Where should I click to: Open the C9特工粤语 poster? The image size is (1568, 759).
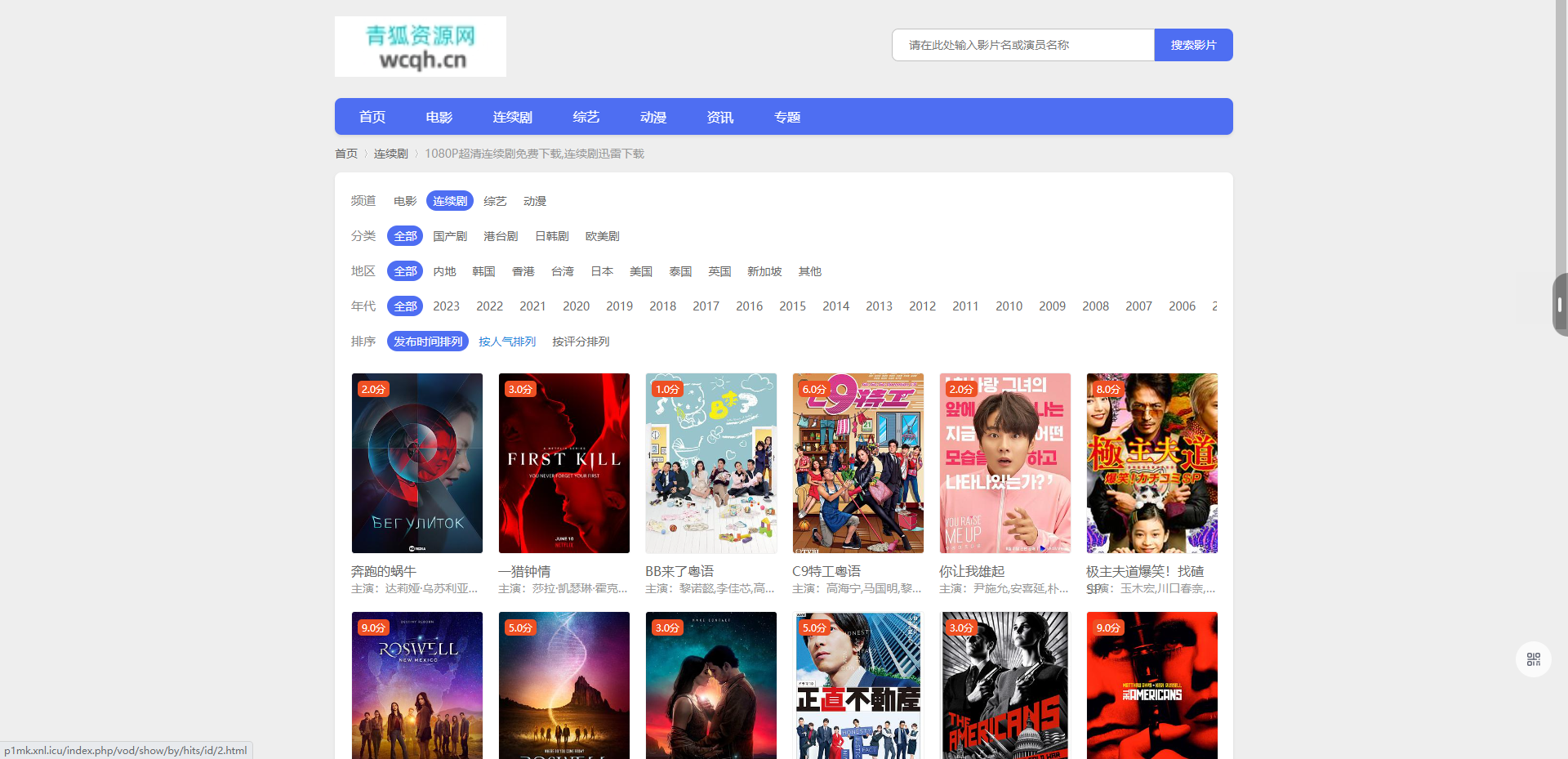point(858,463)
